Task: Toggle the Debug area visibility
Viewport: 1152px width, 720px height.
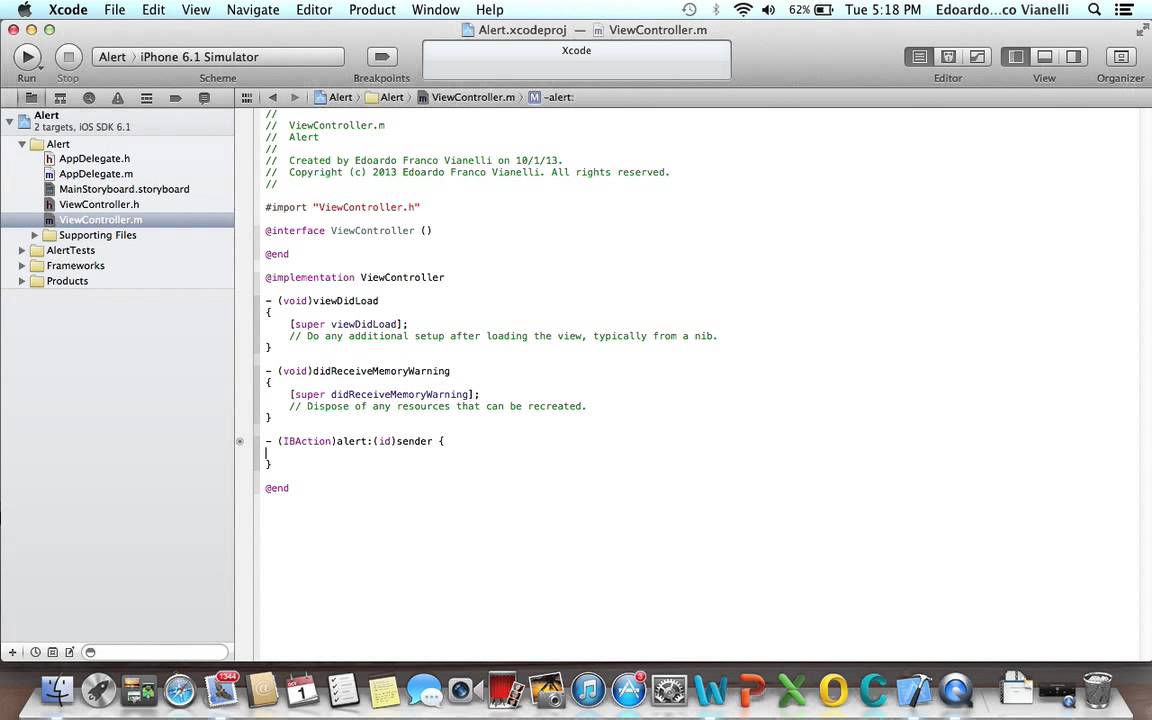Action: pos(1045,57)
